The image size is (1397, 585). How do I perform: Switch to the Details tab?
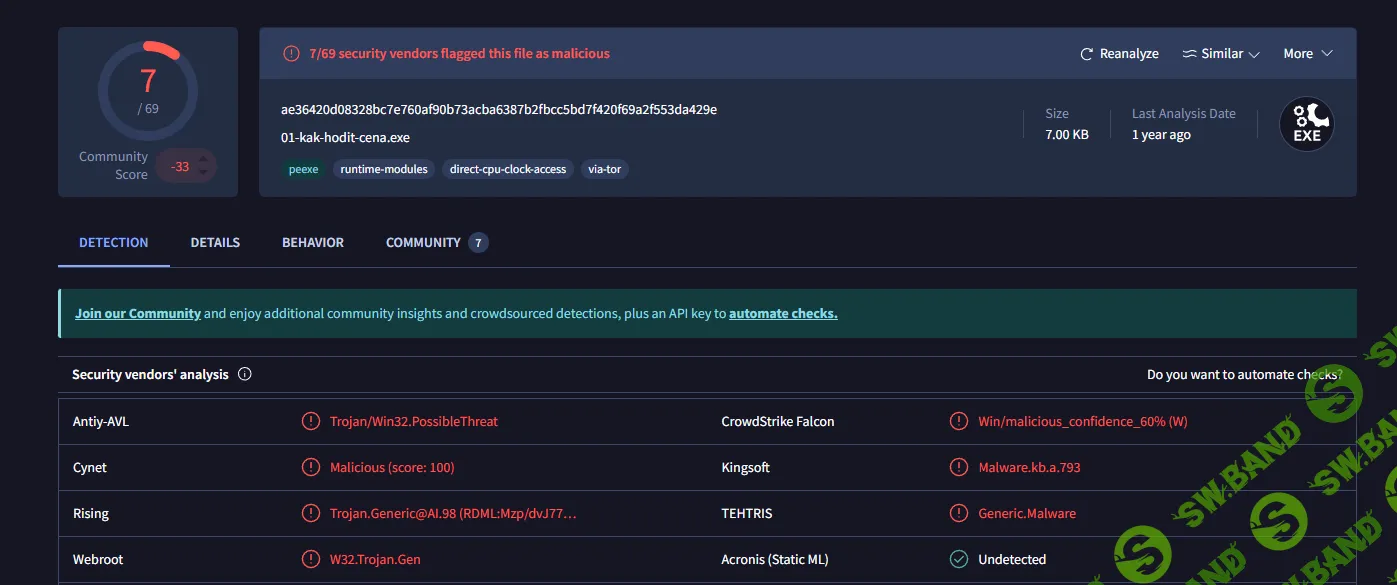tap(215, 243)
